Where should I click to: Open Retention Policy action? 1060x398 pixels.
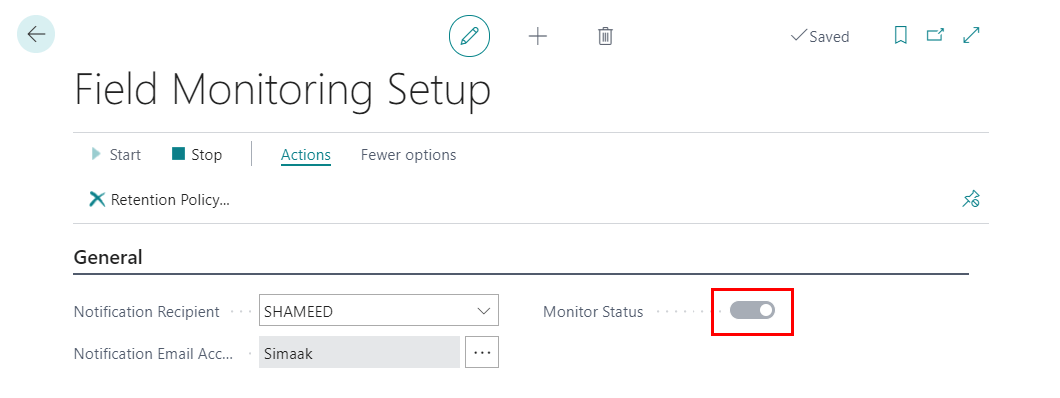click(x=160, y=199)
